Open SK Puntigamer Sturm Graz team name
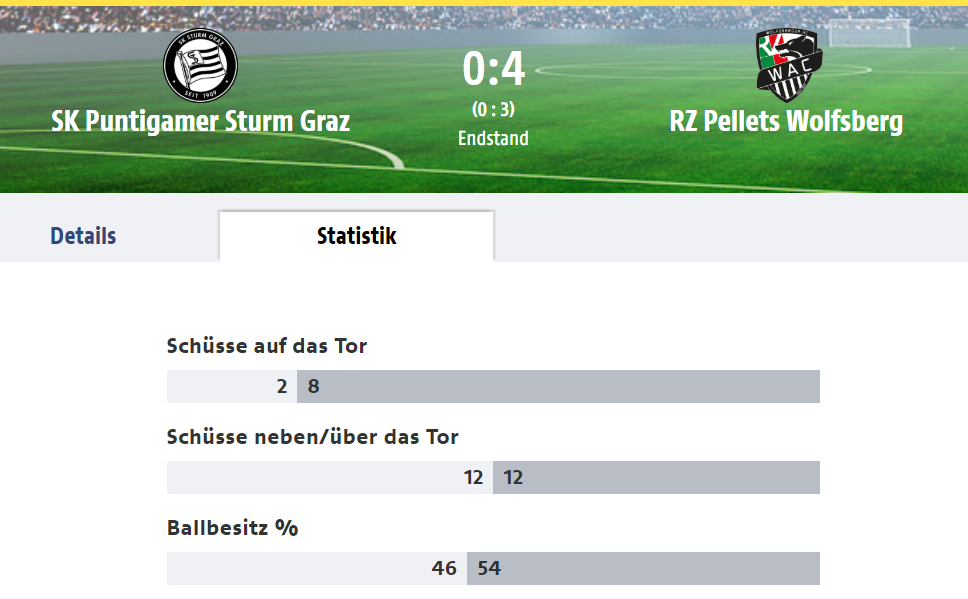 point(201,121)
